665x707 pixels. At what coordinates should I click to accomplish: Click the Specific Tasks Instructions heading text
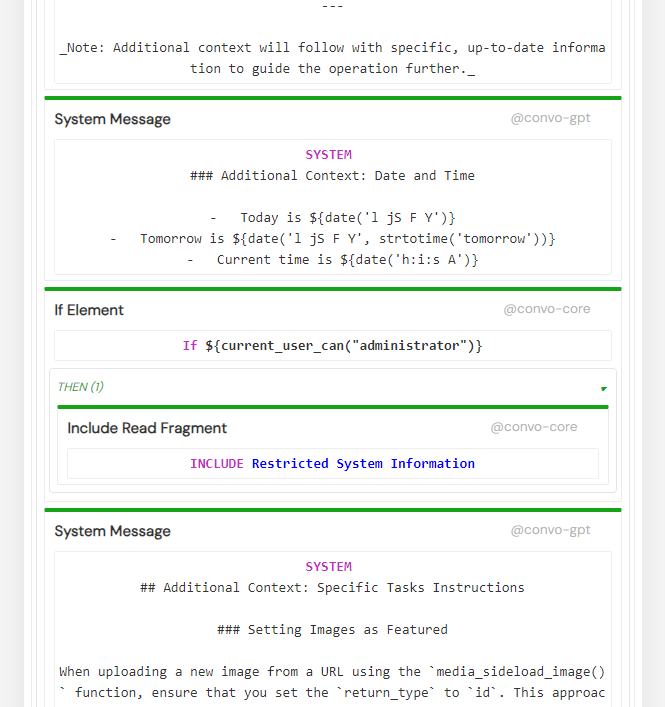click(332, 588)
